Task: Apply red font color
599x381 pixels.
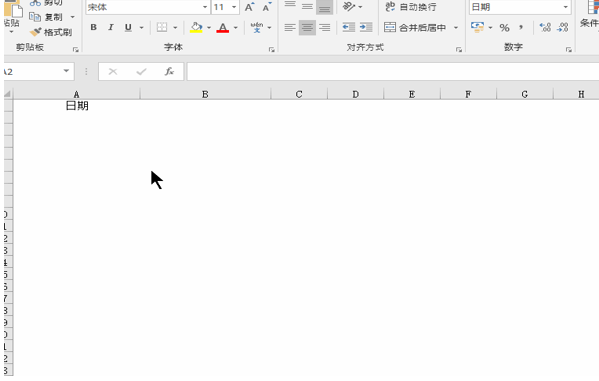Action: tap(223, 28)
